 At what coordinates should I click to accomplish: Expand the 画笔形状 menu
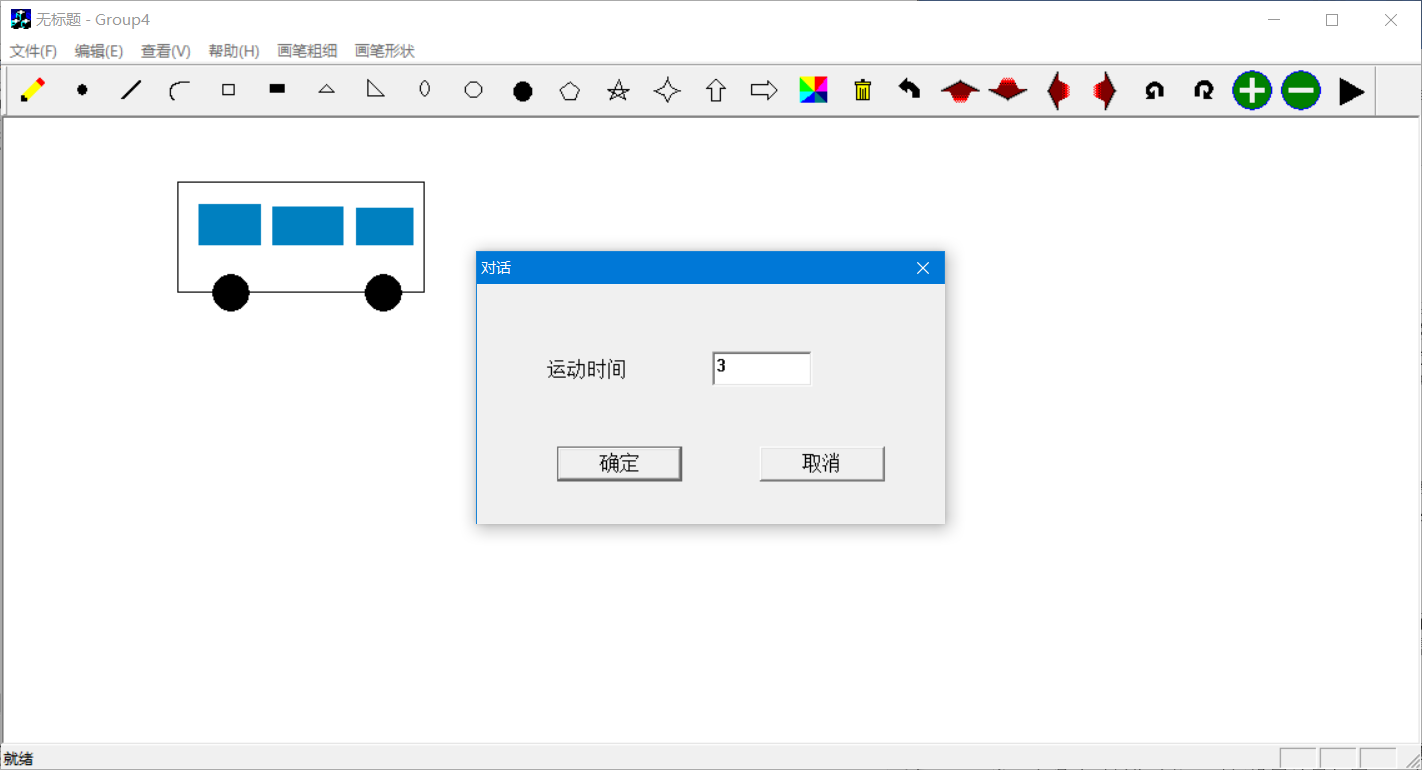point(384,51)
